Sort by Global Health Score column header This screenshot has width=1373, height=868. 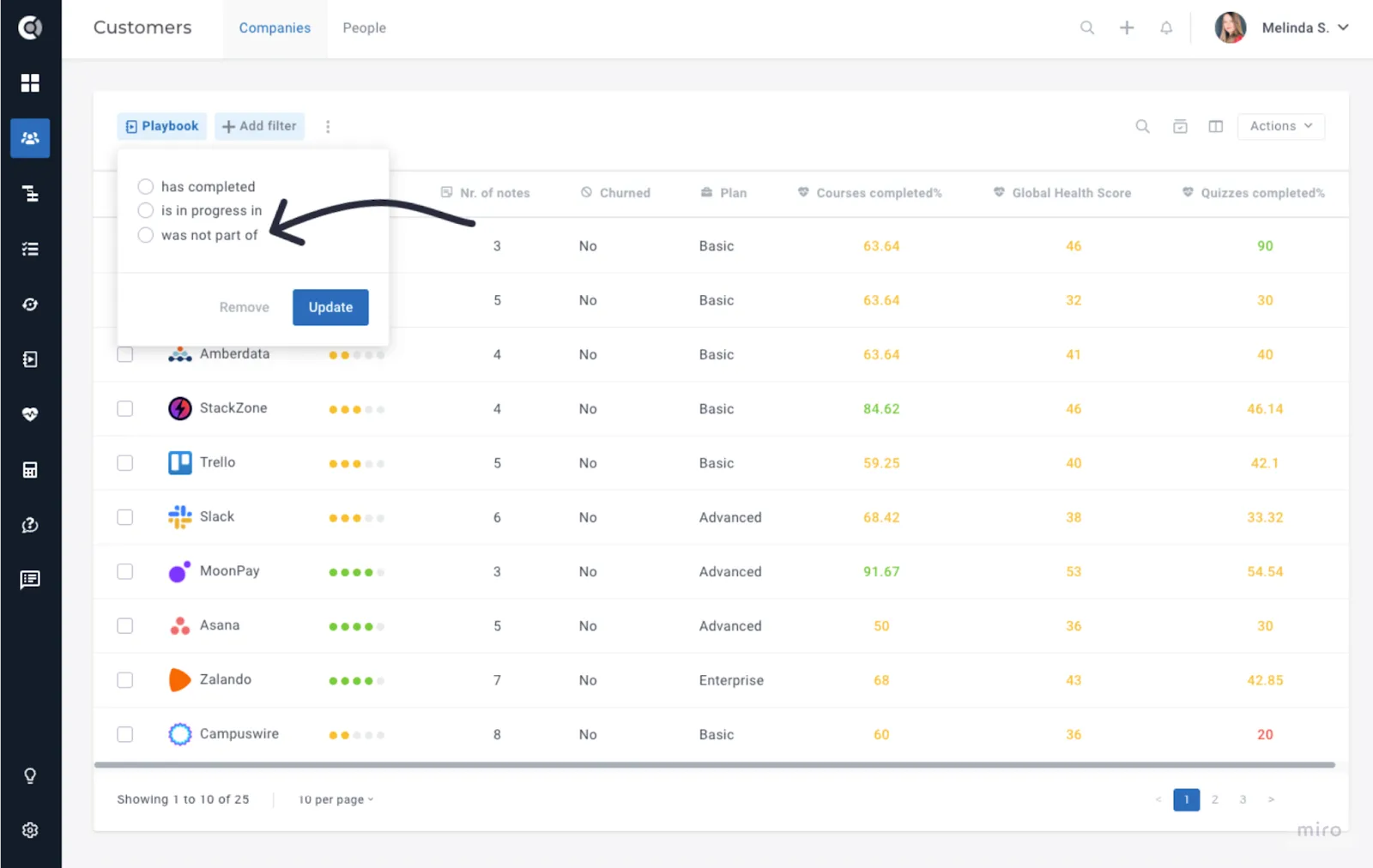(x=1062, y=193)
